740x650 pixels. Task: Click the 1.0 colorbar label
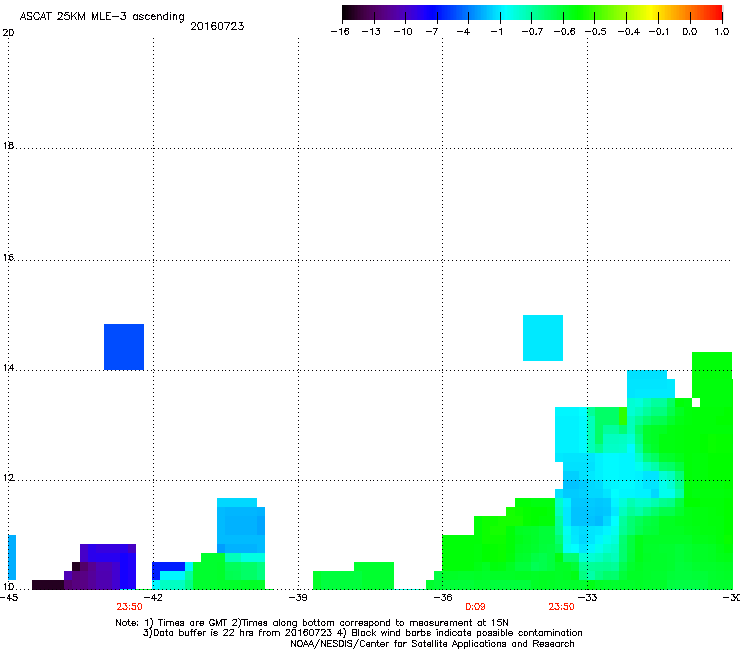pos(722,32)
